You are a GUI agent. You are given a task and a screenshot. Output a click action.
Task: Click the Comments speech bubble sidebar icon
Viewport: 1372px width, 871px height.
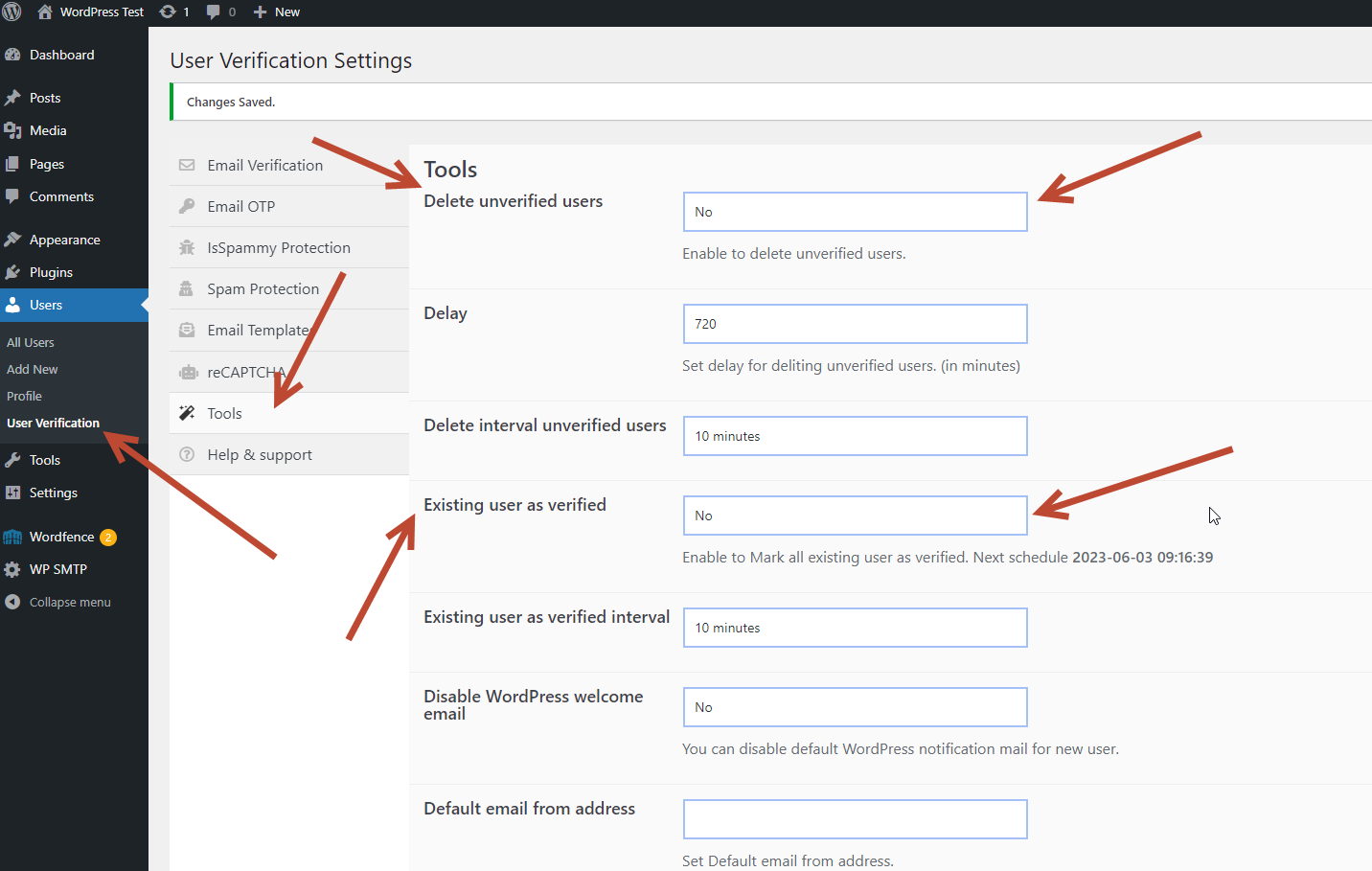click(12, 196)
